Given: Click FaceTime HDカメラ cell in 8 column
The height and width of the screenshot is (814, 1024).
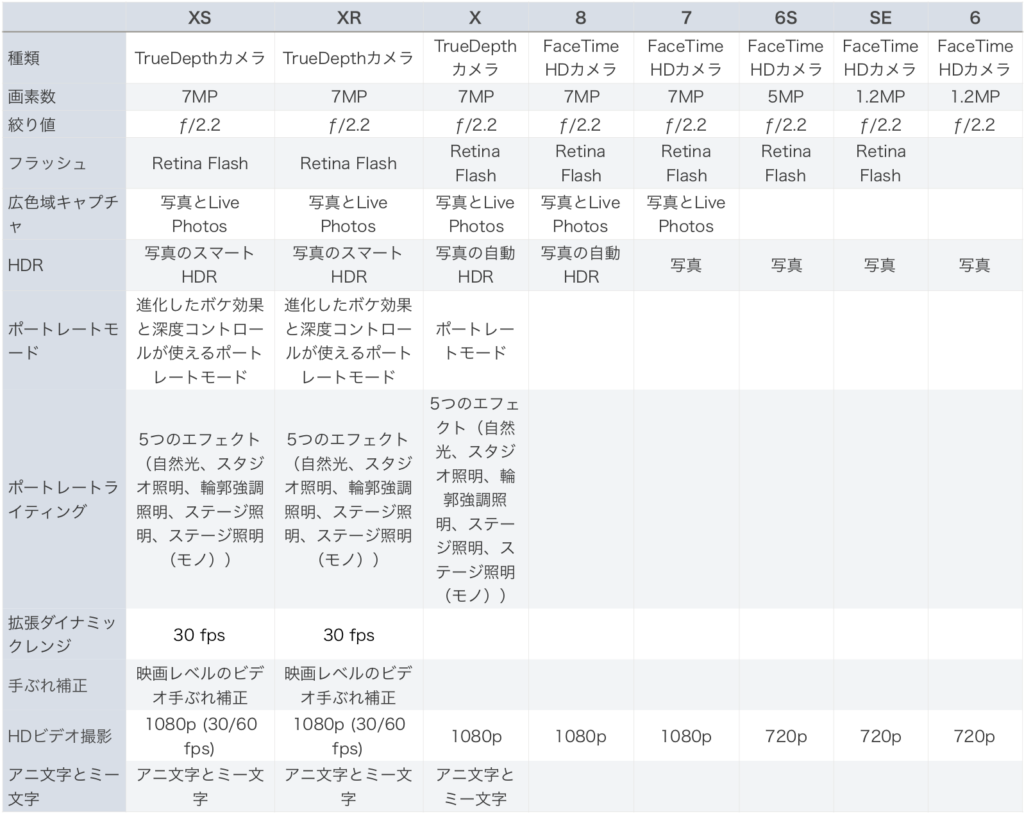Looking at the screenshot, I should [581, 57].
